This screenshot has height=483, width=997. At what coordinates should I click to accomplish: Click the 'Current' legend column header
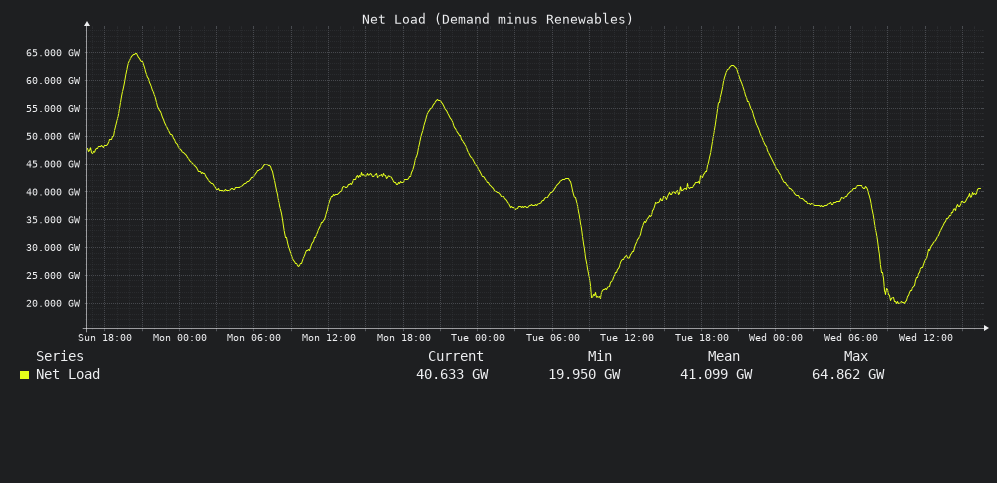point(456,357)
